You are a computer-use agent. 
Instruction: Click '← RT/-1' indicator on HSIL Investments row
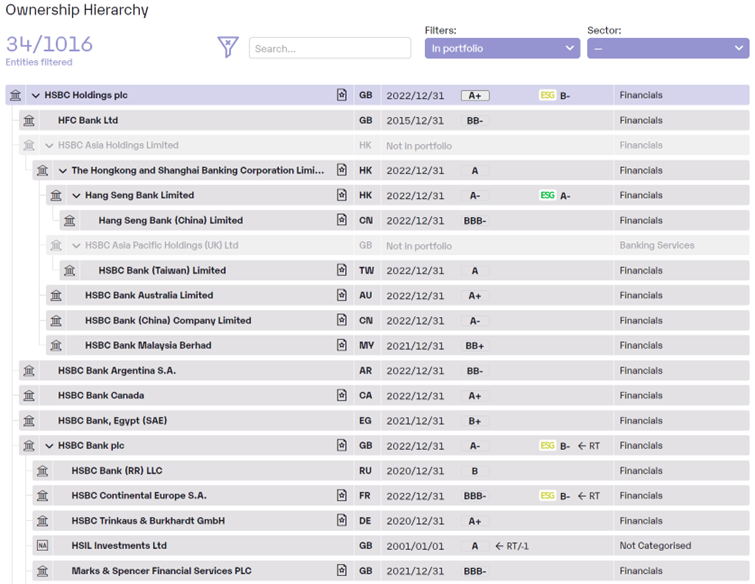(x=512, y=546)
